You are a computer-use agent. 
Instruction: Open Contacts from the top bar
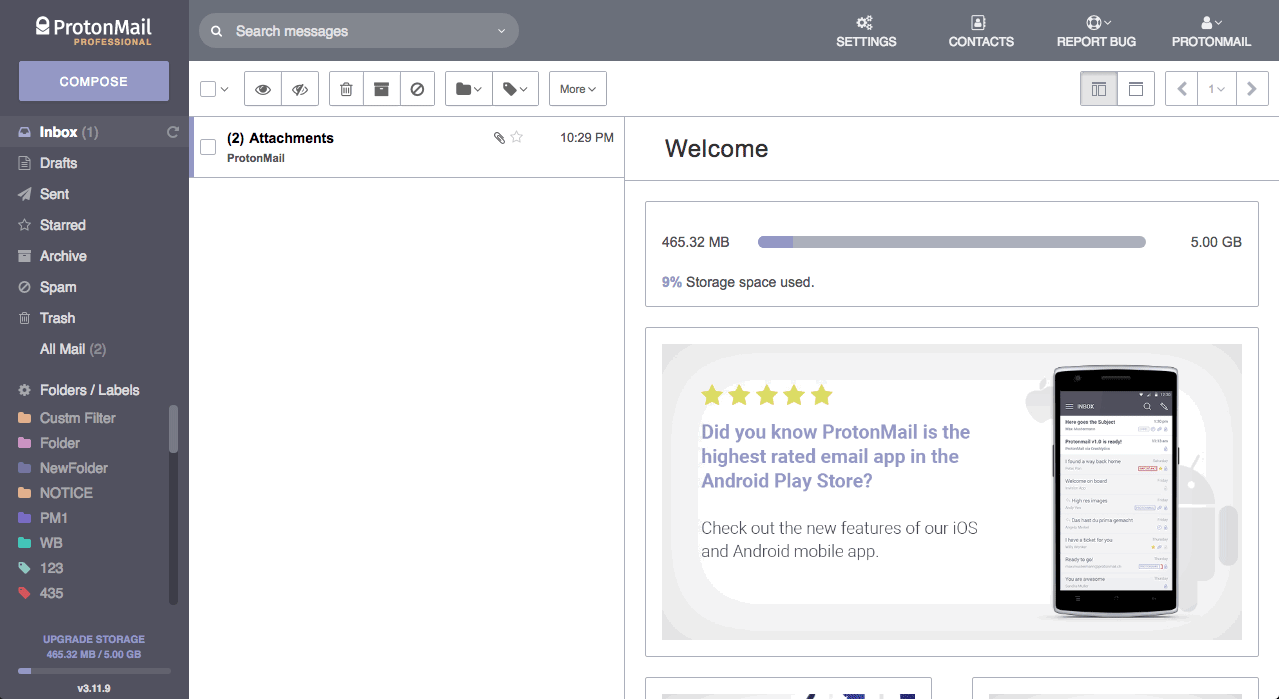pos(981,31)
